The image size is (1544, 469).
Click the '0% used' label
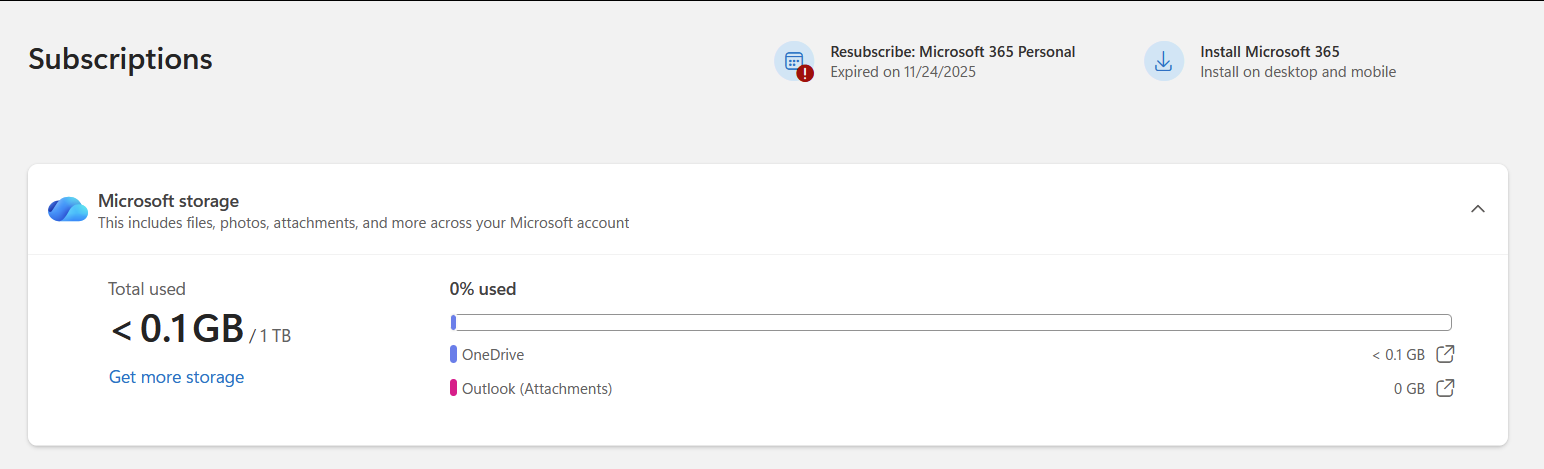[482, 289]
